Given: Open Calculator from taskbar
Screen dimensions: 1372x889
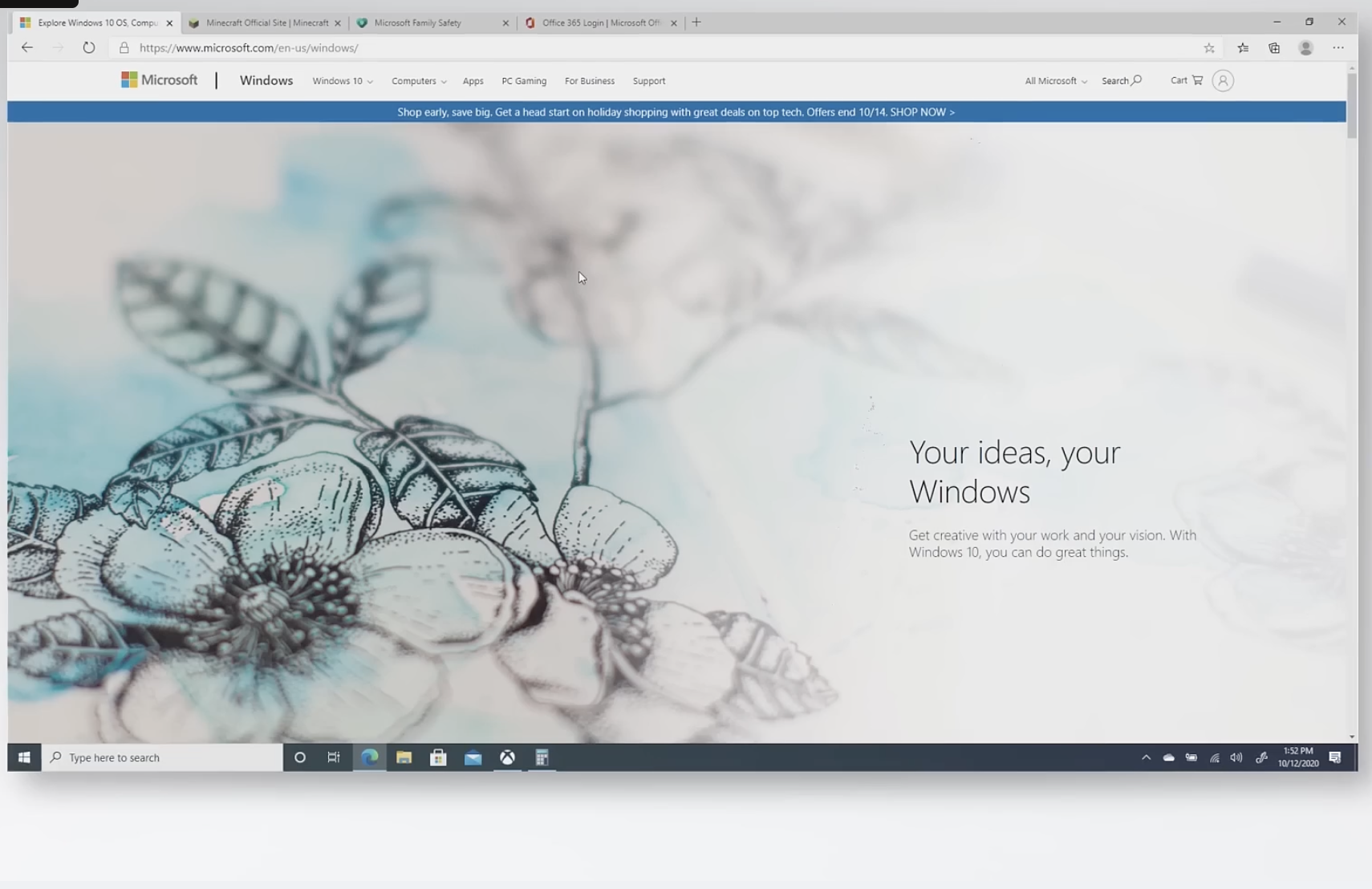Looking at the screenshot, I should tap(542, 757).
